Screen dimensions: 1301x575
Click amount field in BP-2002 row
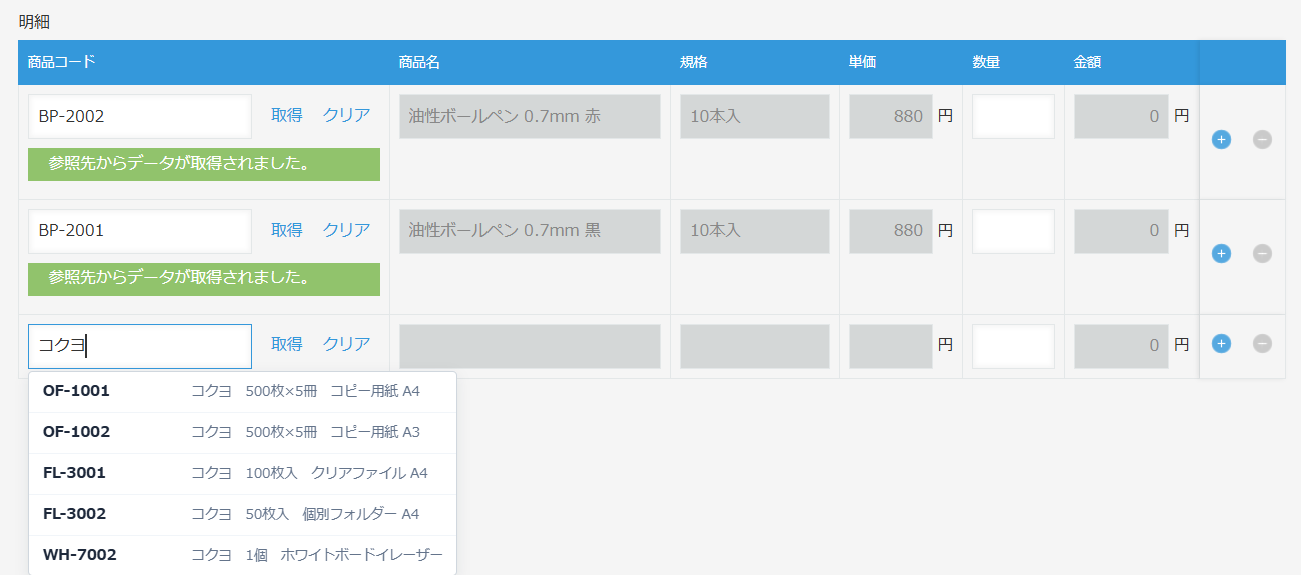pyautogui.click(x=1121, y=116)
